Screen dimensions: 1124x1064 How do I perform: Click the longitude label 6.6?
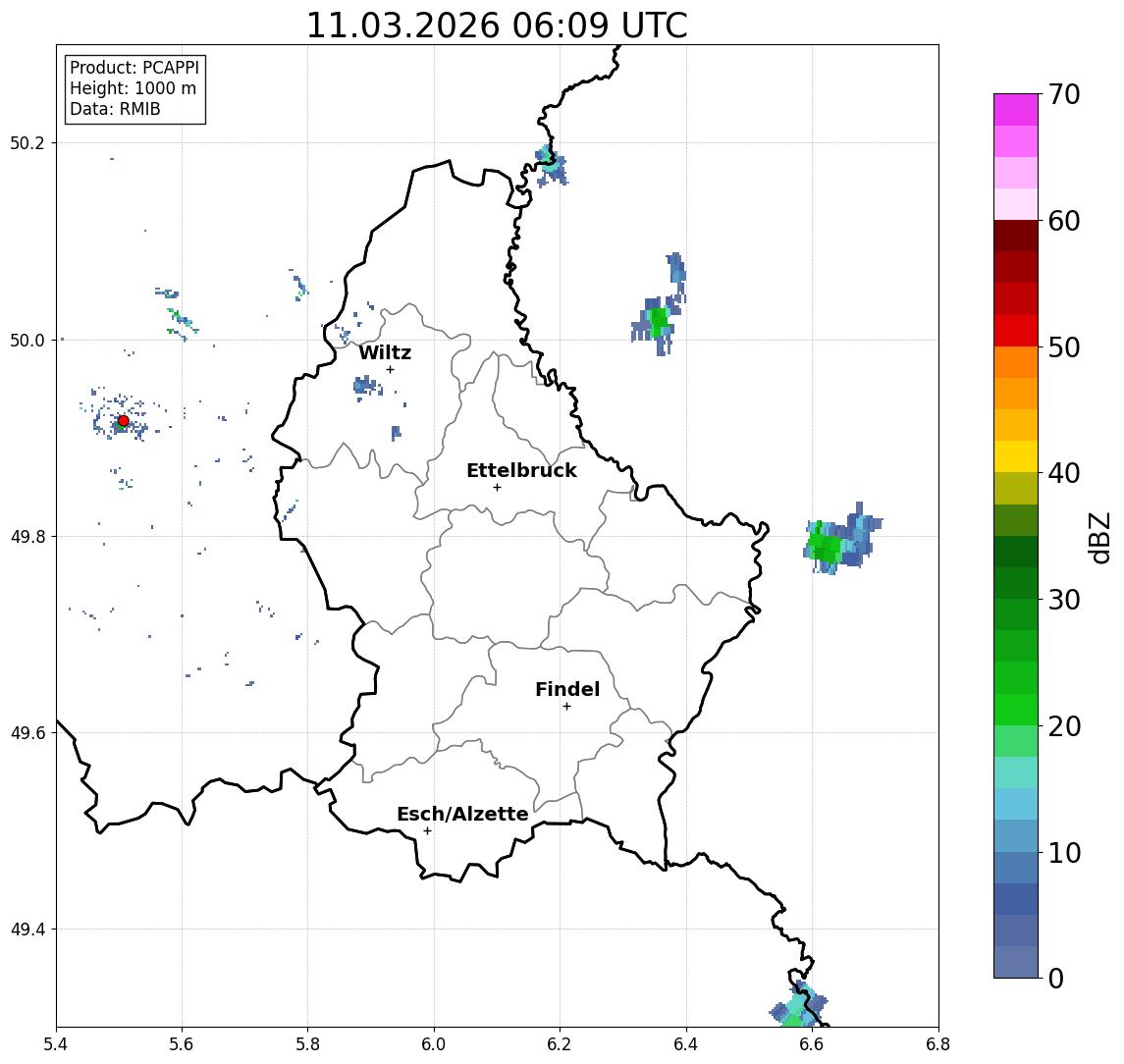(812, 1044)
